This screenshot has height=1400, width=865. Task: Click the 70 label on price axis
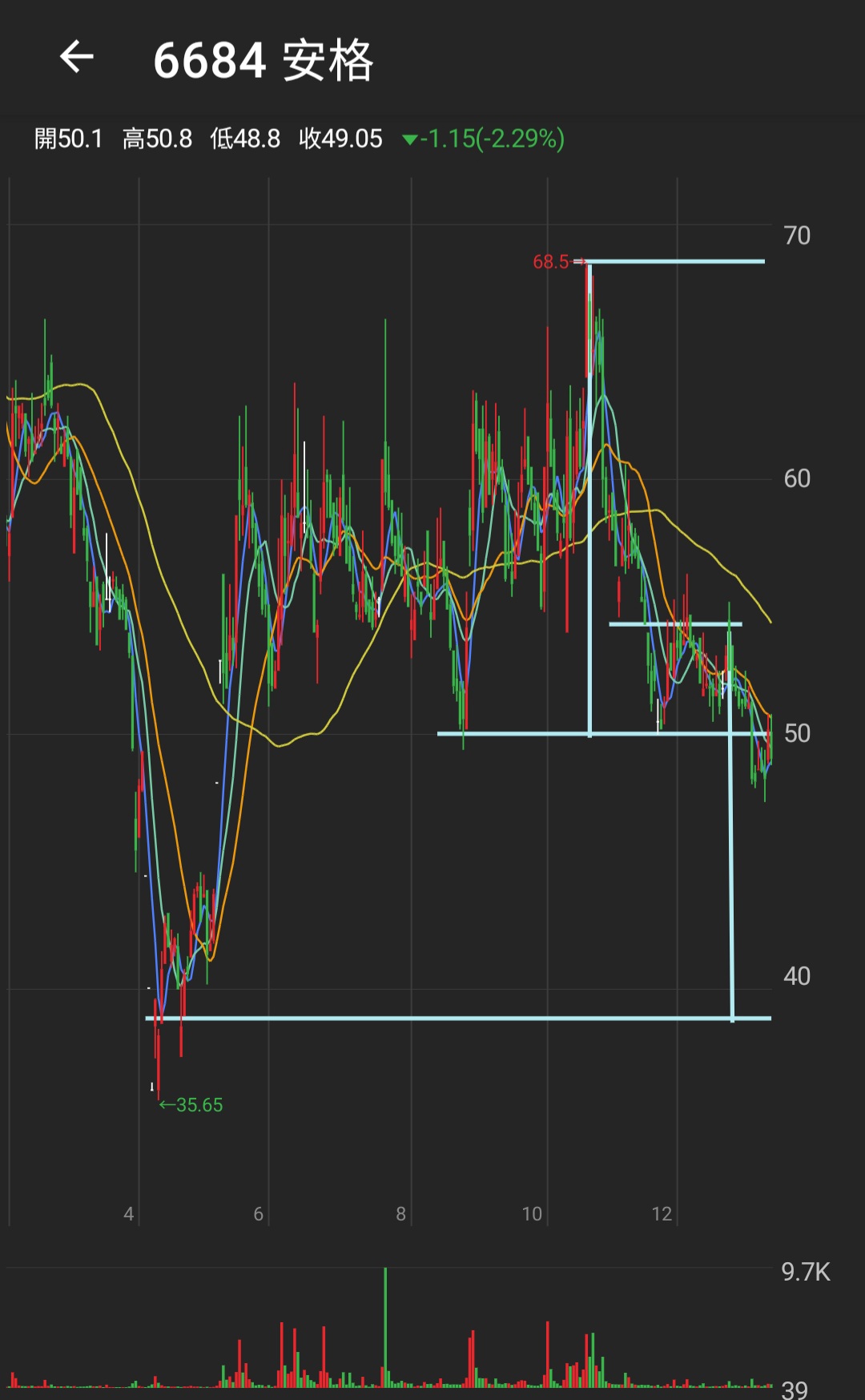[x=796, y=236]
